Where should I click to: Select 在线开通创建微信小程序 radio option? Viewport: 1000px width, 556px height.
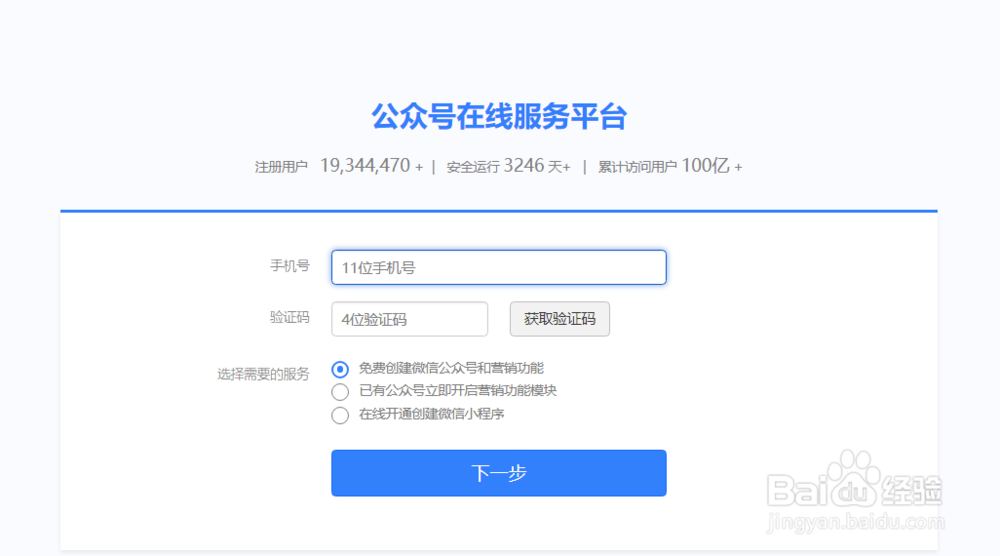pos(340,415)
